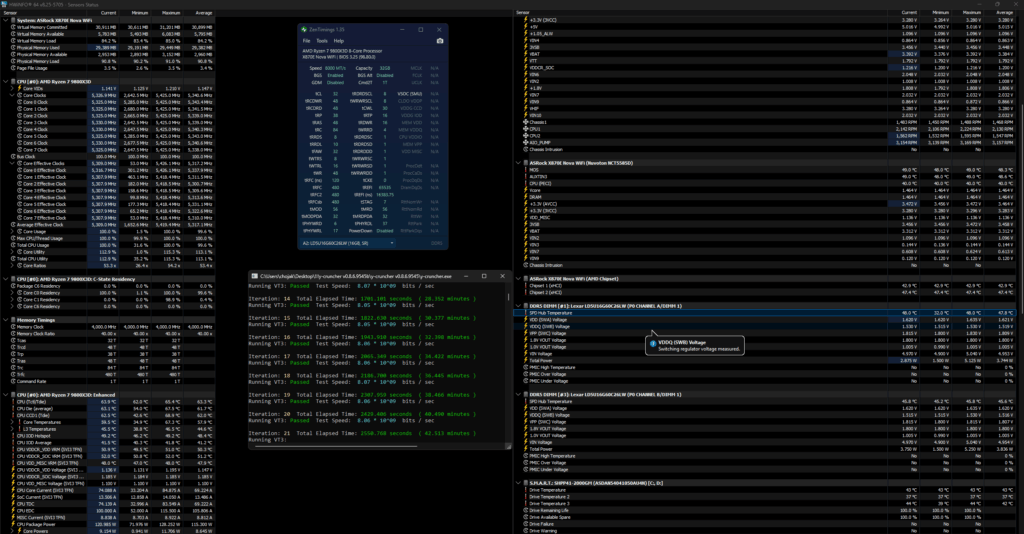
Task: Collapse the Nuvoton NCT5585D sensor group
Action: (x=519, y=163)
